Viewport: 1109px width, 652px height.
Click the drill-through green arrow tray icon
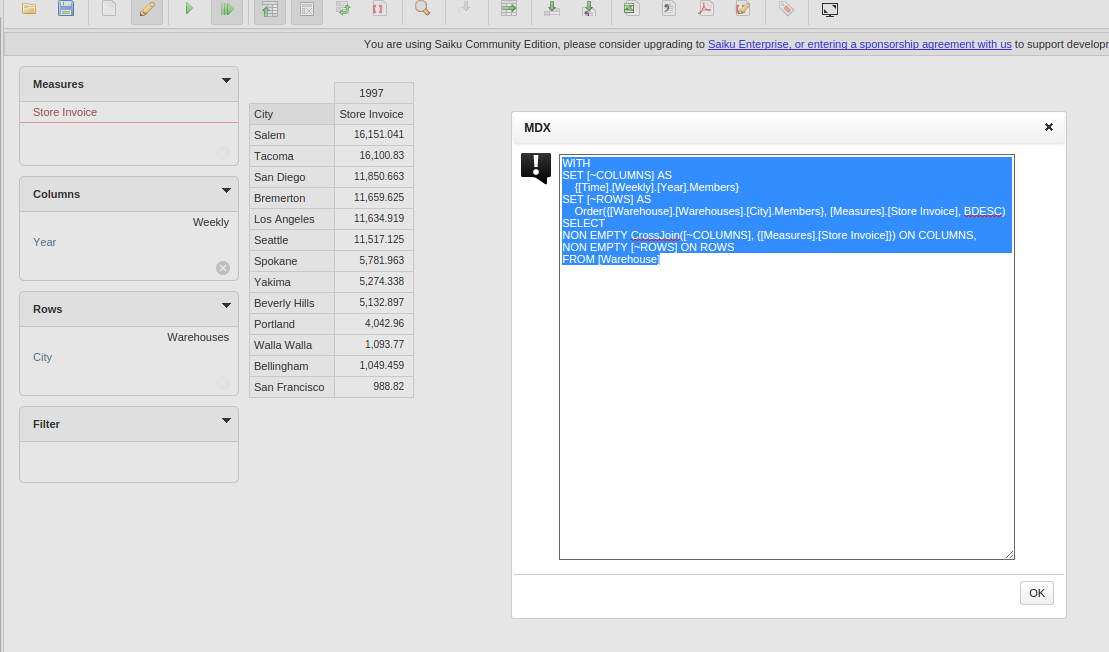coord(552,8)
